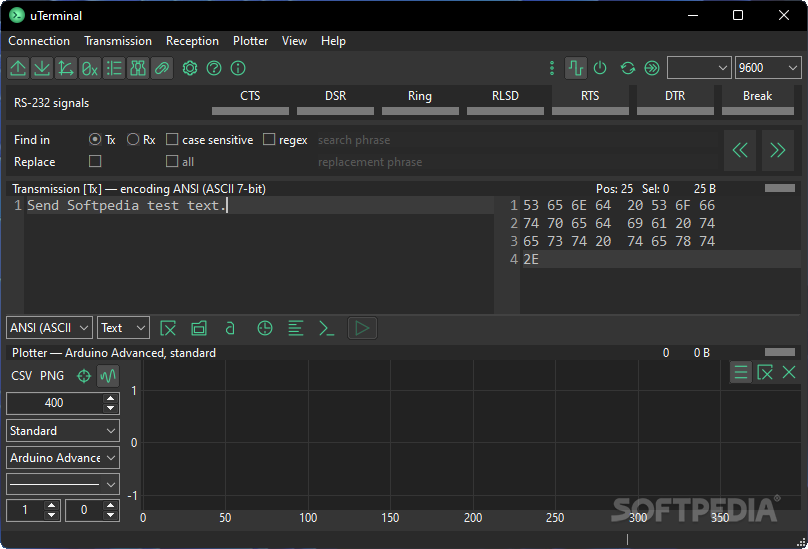The image size is (808, 549).
Task: Toggle the RS-232 signals waveform icon
Action: (x=576, y=68)
